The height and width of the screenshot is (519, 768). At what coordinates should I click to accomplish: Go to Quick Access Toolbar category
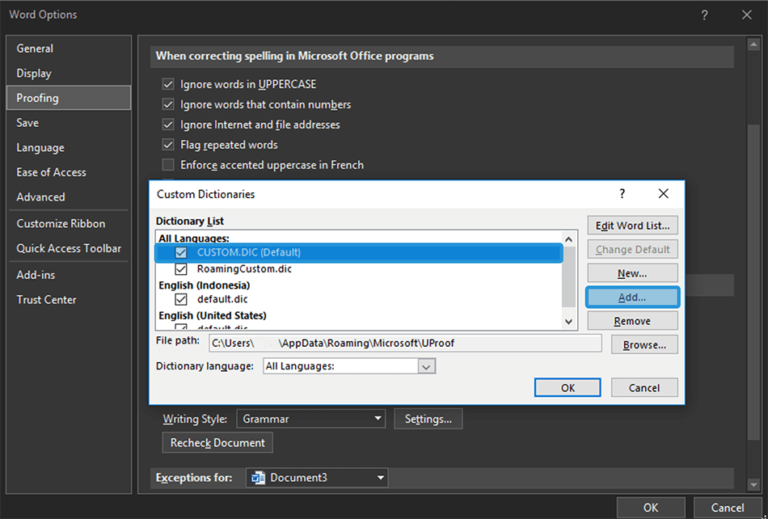coord(69,248)
